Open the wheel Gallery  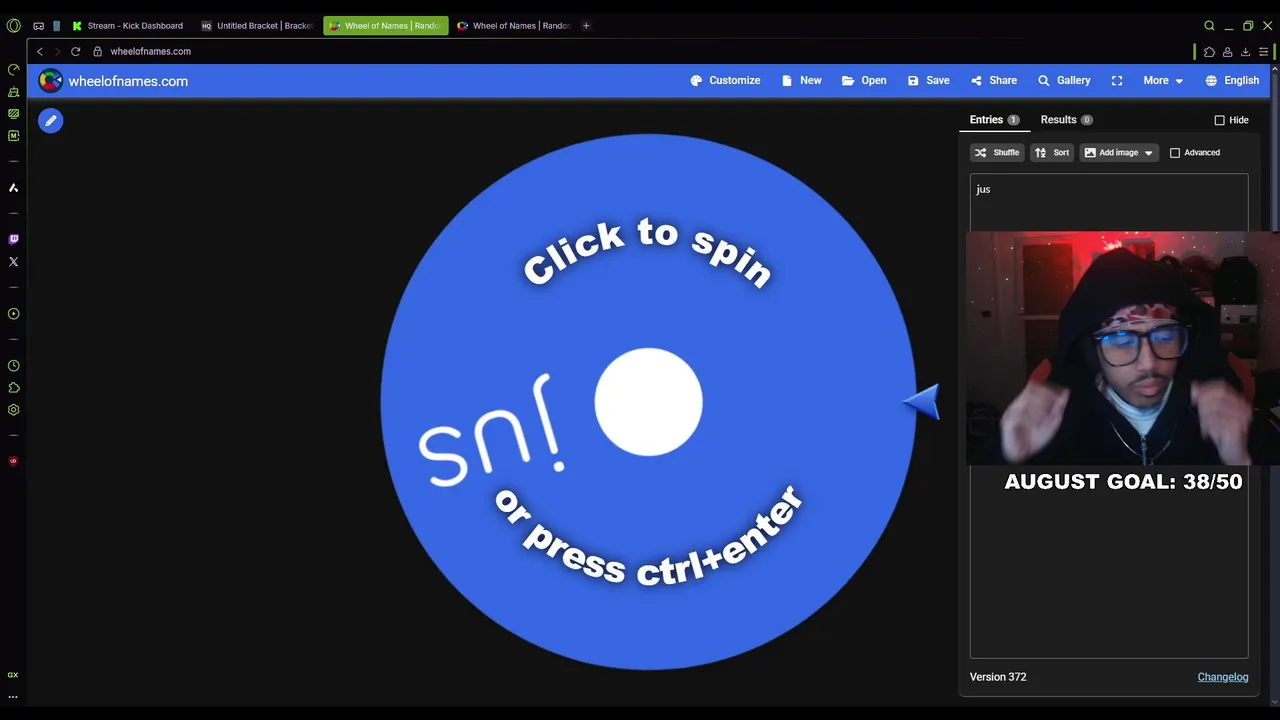coord(1064,80)
